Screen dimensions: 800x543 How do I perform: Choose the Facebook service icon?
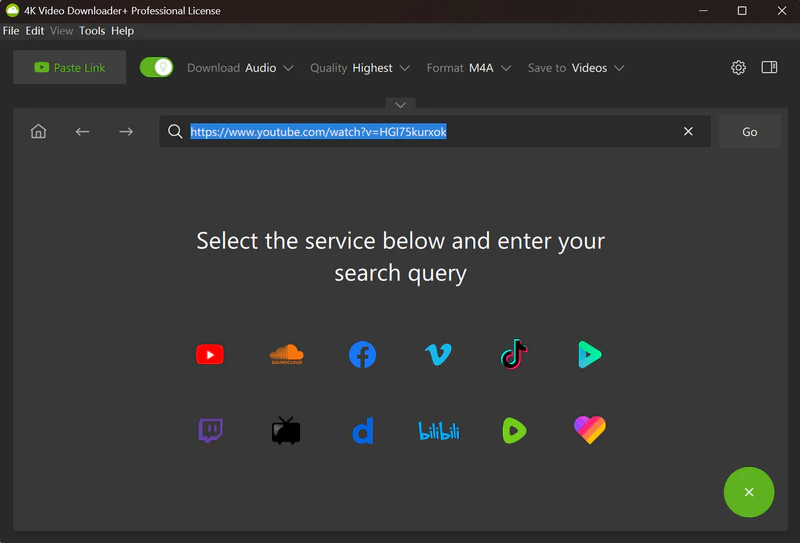[362, 354]
